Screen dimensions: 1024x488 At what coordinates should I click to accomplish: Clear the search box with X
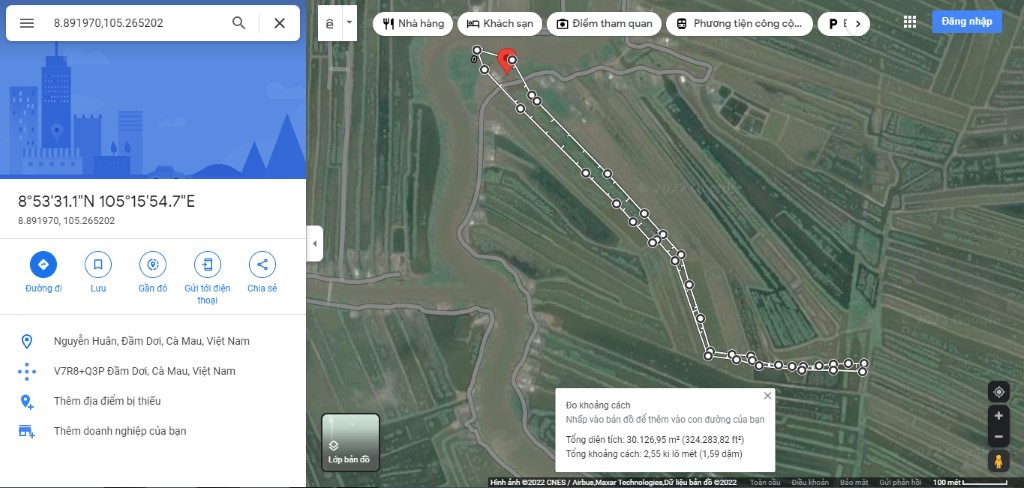click(279, 23)
